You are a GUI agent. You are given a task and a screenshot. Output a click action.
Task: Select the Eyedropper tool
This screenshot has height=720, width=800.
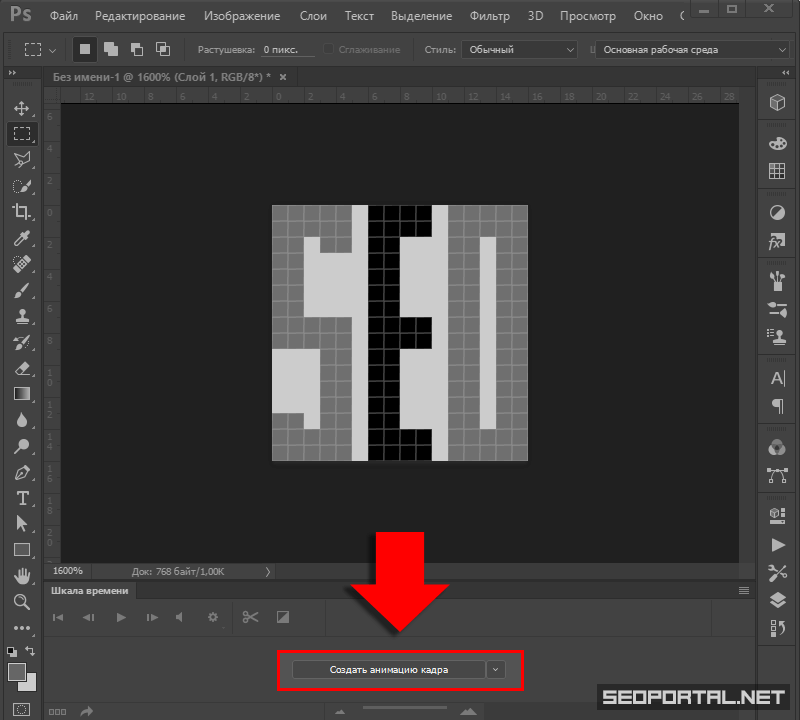[22, 238]
